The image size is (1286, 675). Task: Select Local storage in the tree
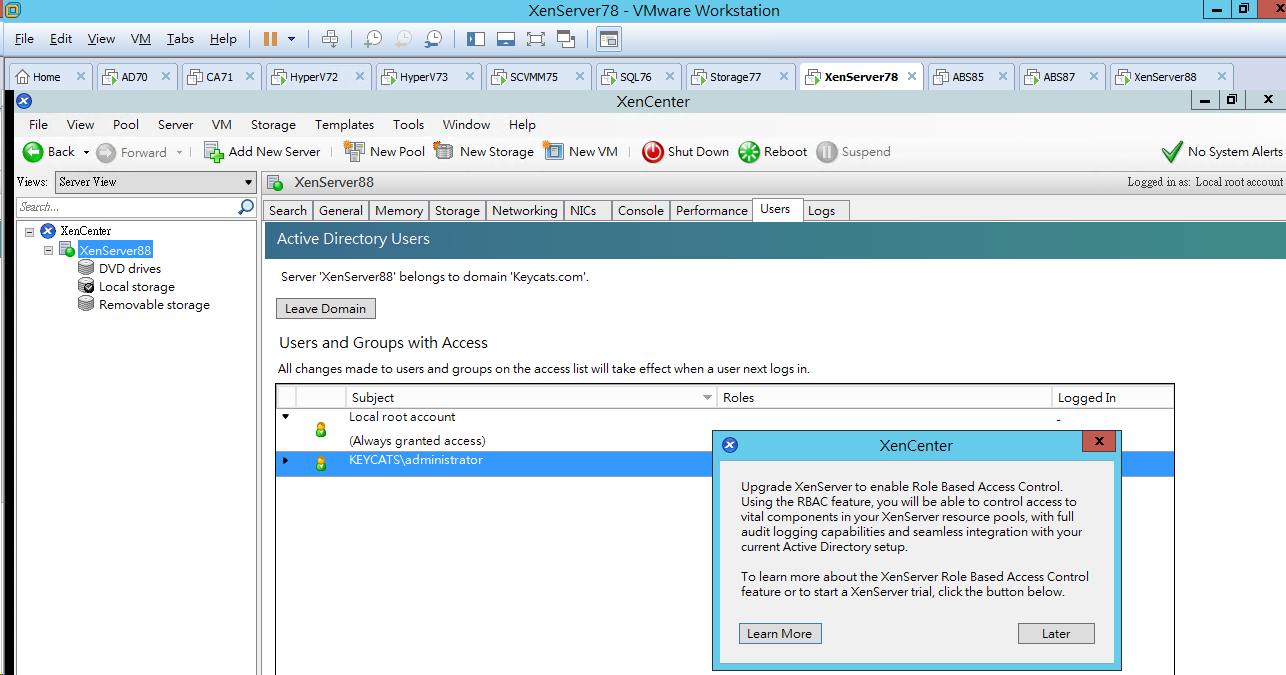pyautogui.click(x=137, y=287)
